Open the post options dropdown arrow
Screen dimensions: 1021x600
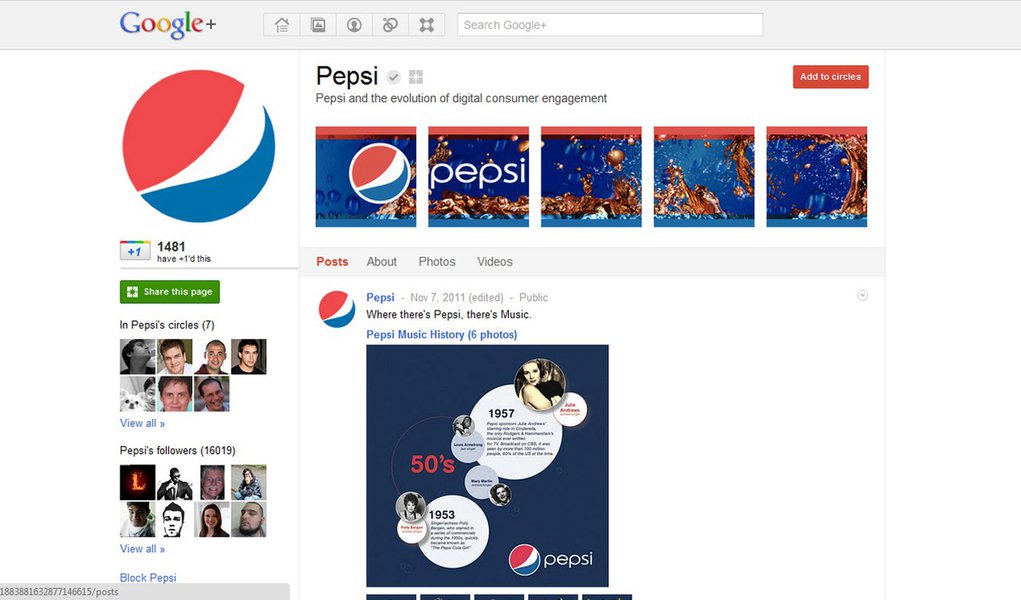[x=862, y=296]
